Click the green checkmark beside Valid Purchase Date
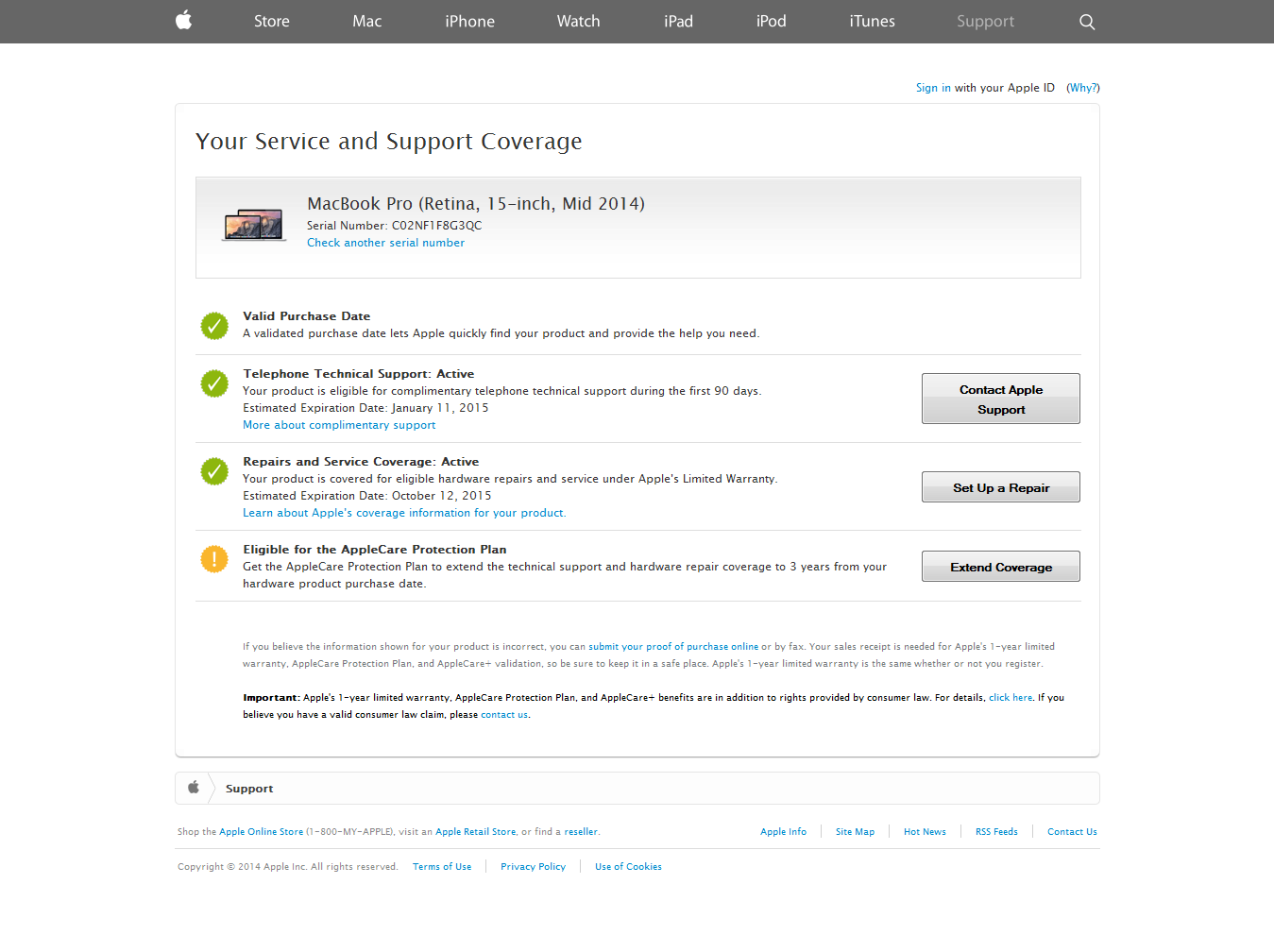Viewport: 1274px width, 952px height. pos(214,326)
